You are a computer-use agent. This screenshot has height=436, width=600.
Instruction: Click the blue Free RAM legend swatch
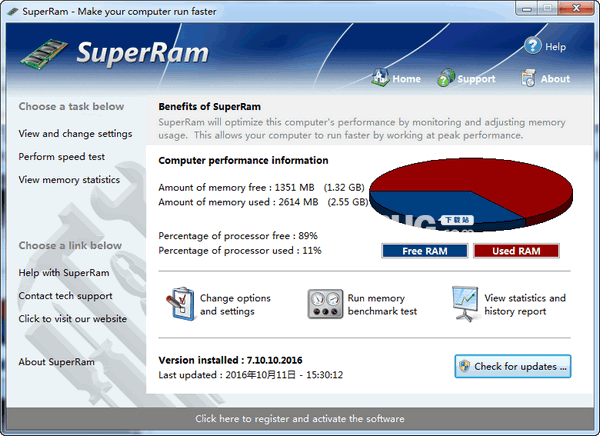point(425,251)
